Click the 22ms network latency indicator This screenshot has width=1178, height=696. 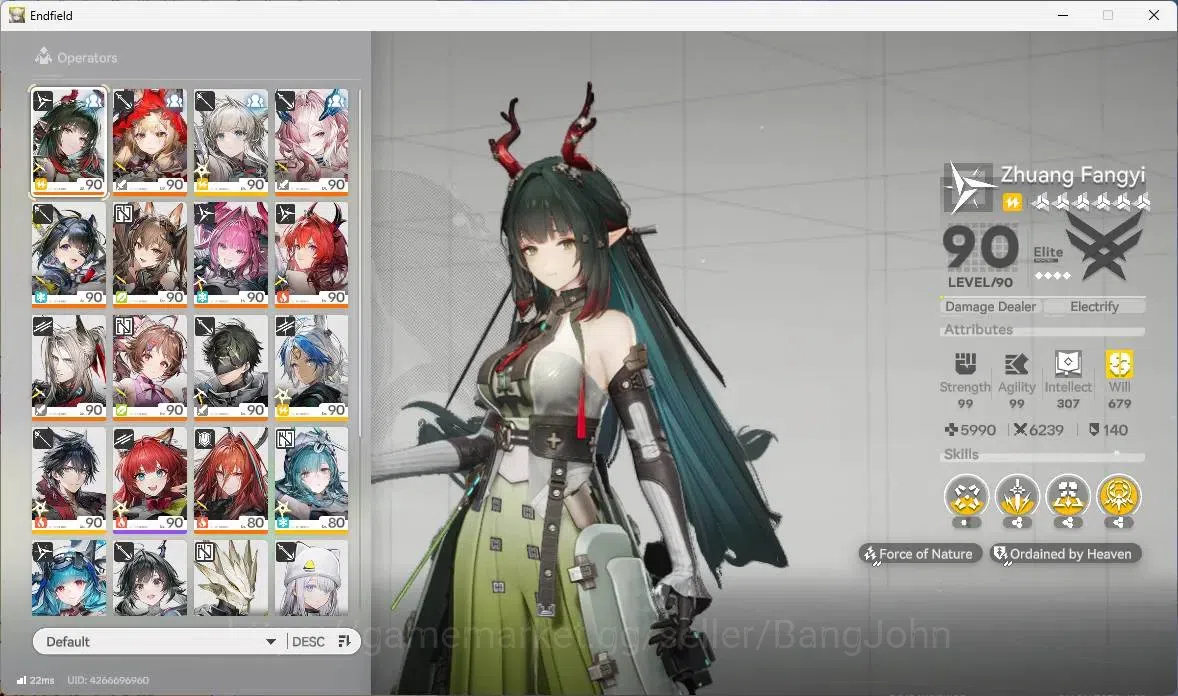point(35,680)
